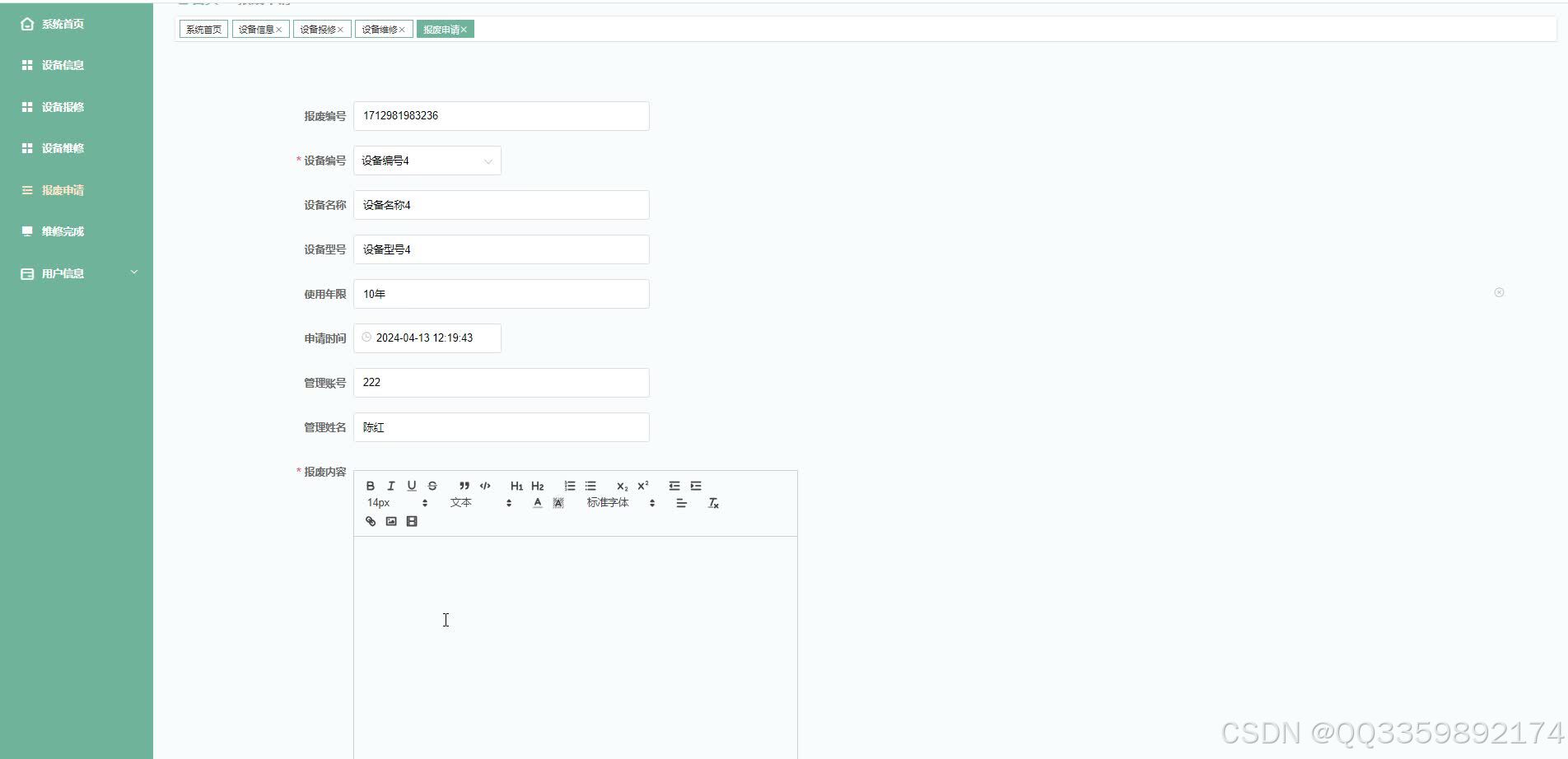
Task: Create a bulleted list
Action: coord(590,486)
